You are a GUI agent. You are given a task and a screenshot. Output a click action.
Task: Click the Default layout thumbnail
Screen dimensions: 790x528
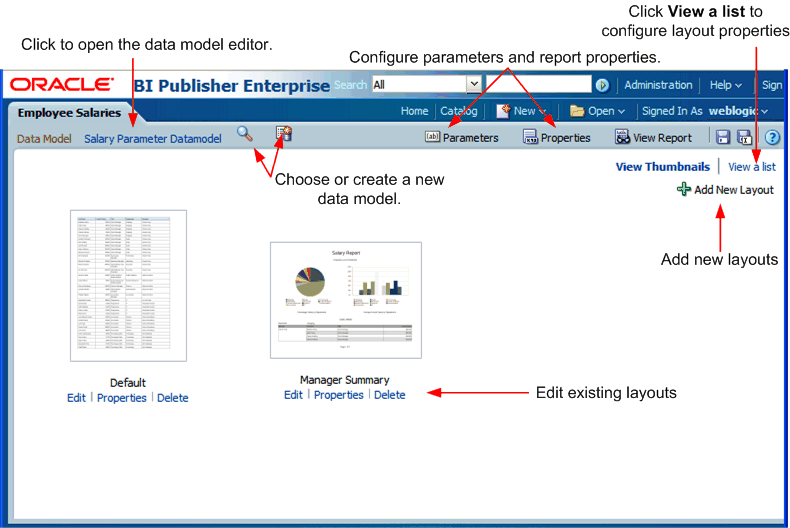coord(128,286)
